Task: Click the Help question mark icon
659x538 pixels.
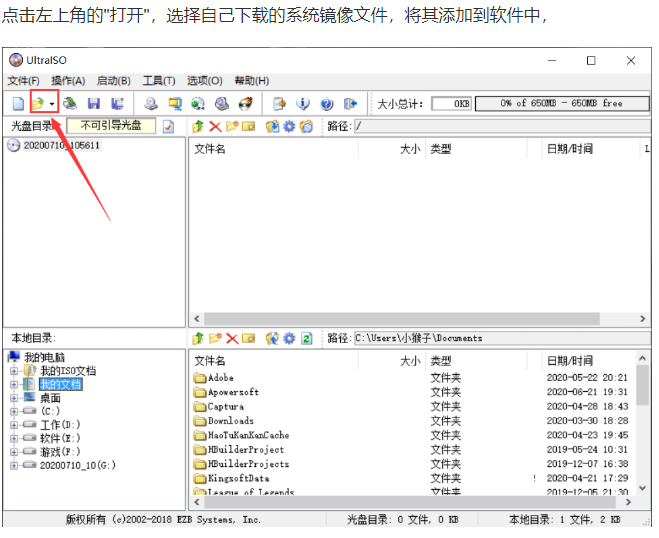Action: (x=326, y=103)
